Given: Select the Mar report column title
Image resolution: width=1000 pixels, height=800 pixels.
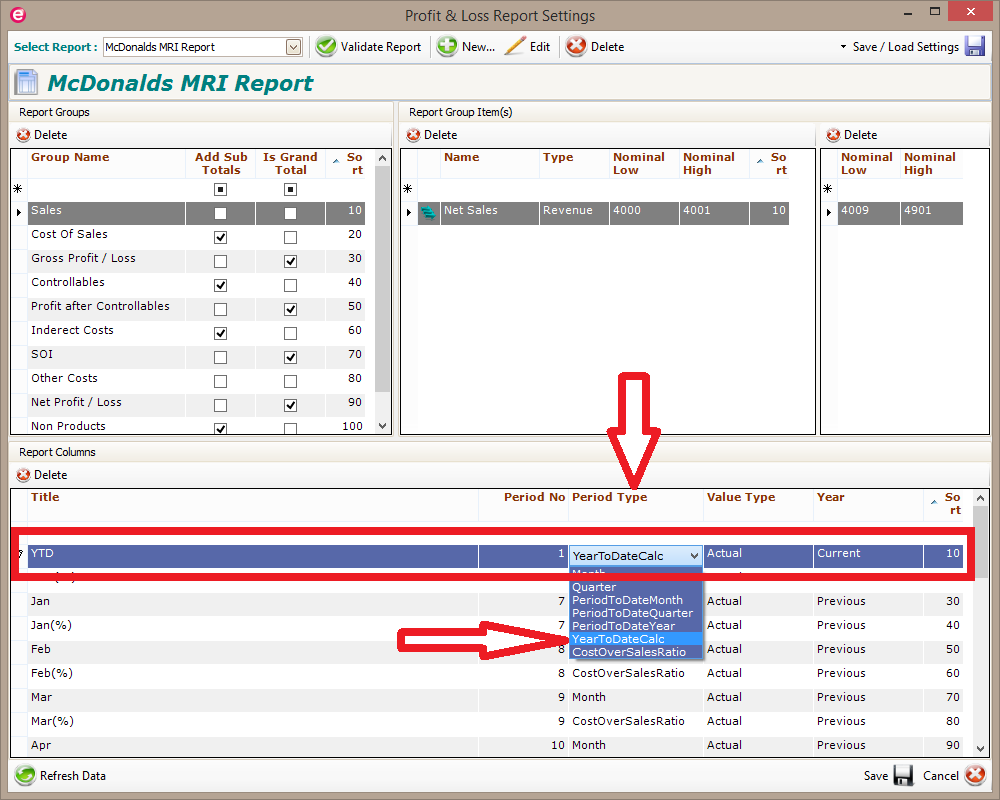Looking at the screenshot, I should 41,697.
